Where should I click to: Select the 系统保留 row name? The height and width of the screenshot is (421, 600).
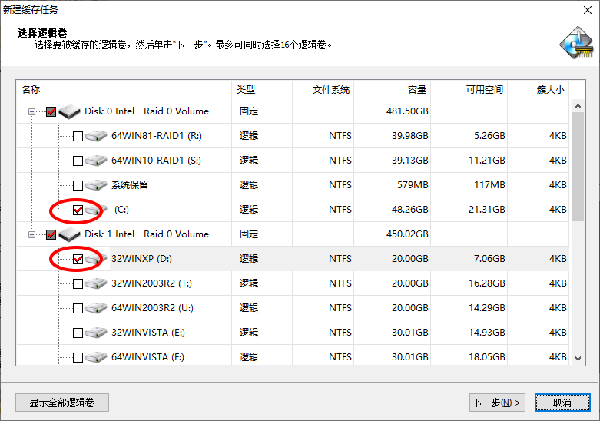pyautogui.click(x=129, y=185)
